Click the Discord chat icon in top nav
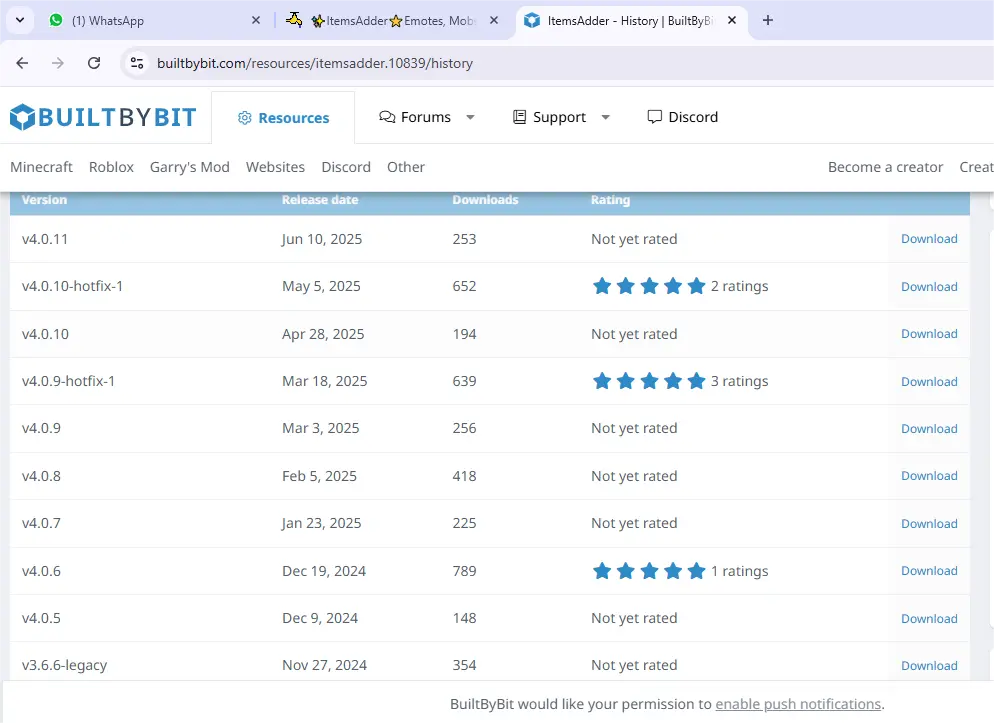 (654, 117)
